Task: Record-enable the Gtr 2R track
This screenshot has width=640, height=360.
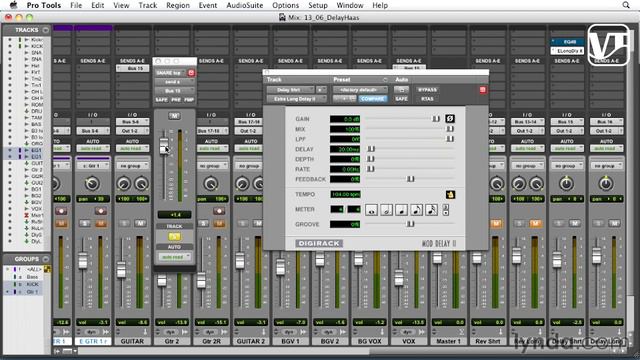Action: tap(219, 211)
